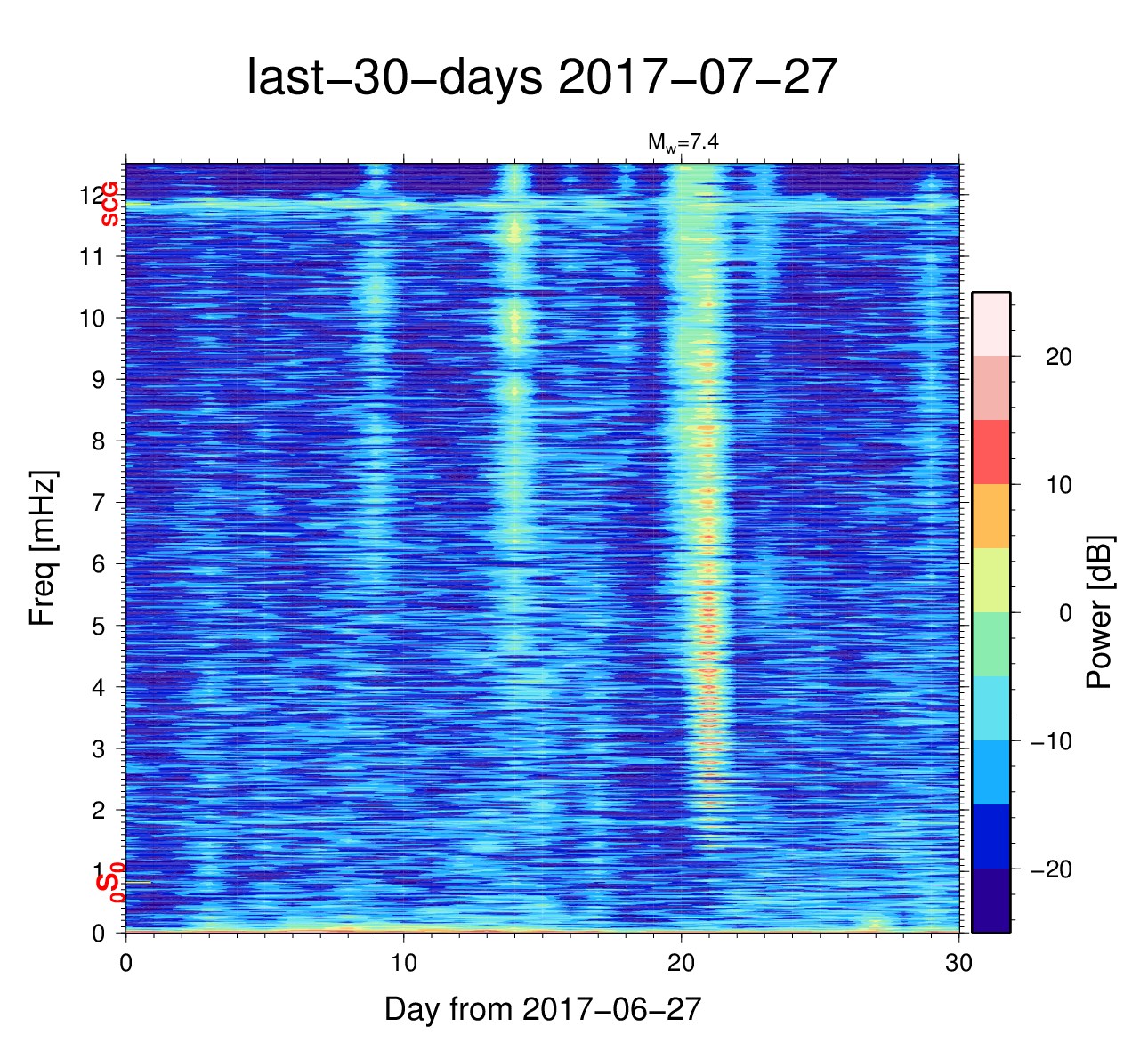Click the day 20 tick label on x-axis
The width and height of the screenshot is (1148, 1059).
[x=681, y=964]
